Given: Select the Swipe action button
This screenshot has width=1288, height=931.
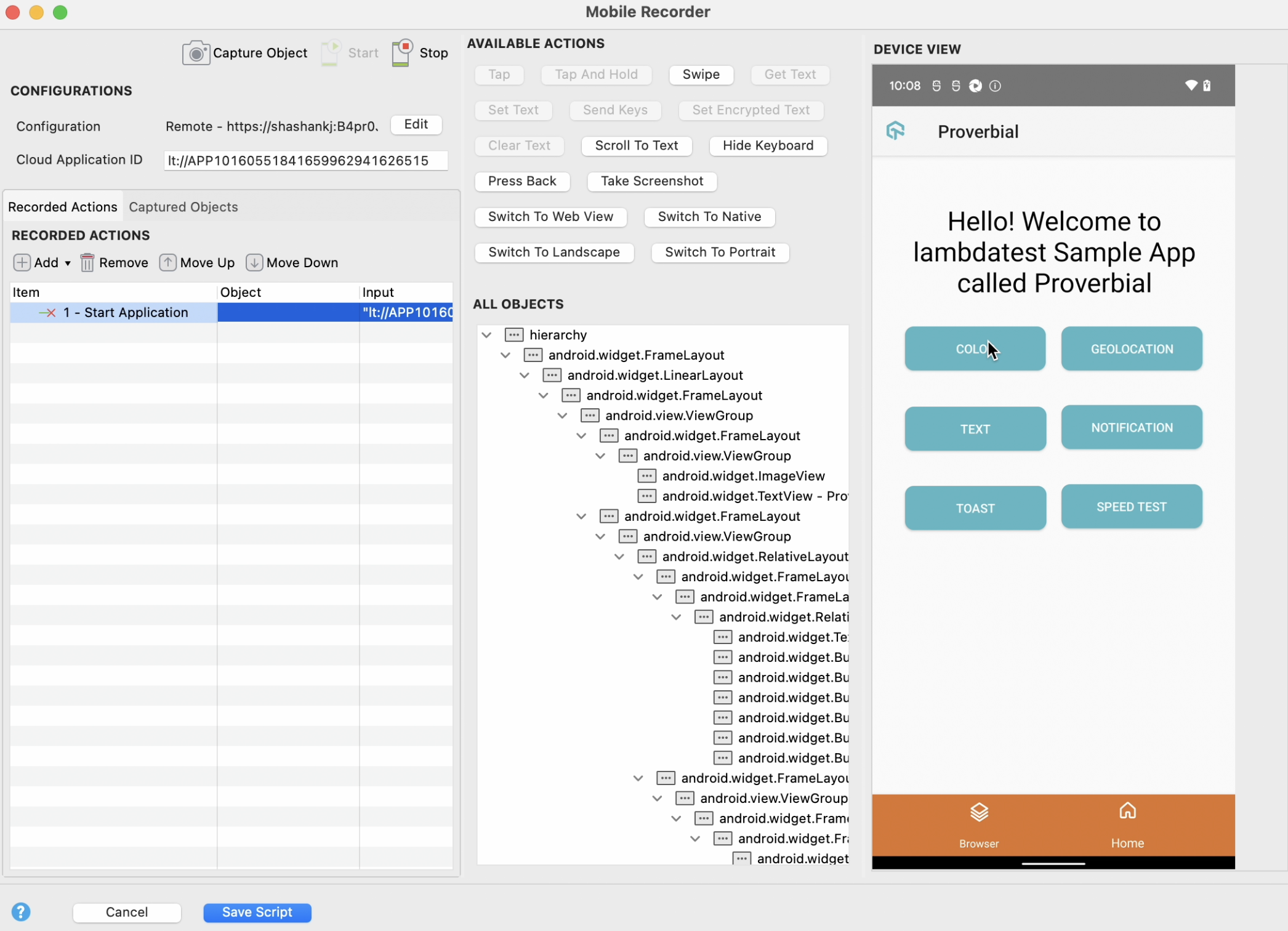Looking at the screenshot, I should [701, 74].
